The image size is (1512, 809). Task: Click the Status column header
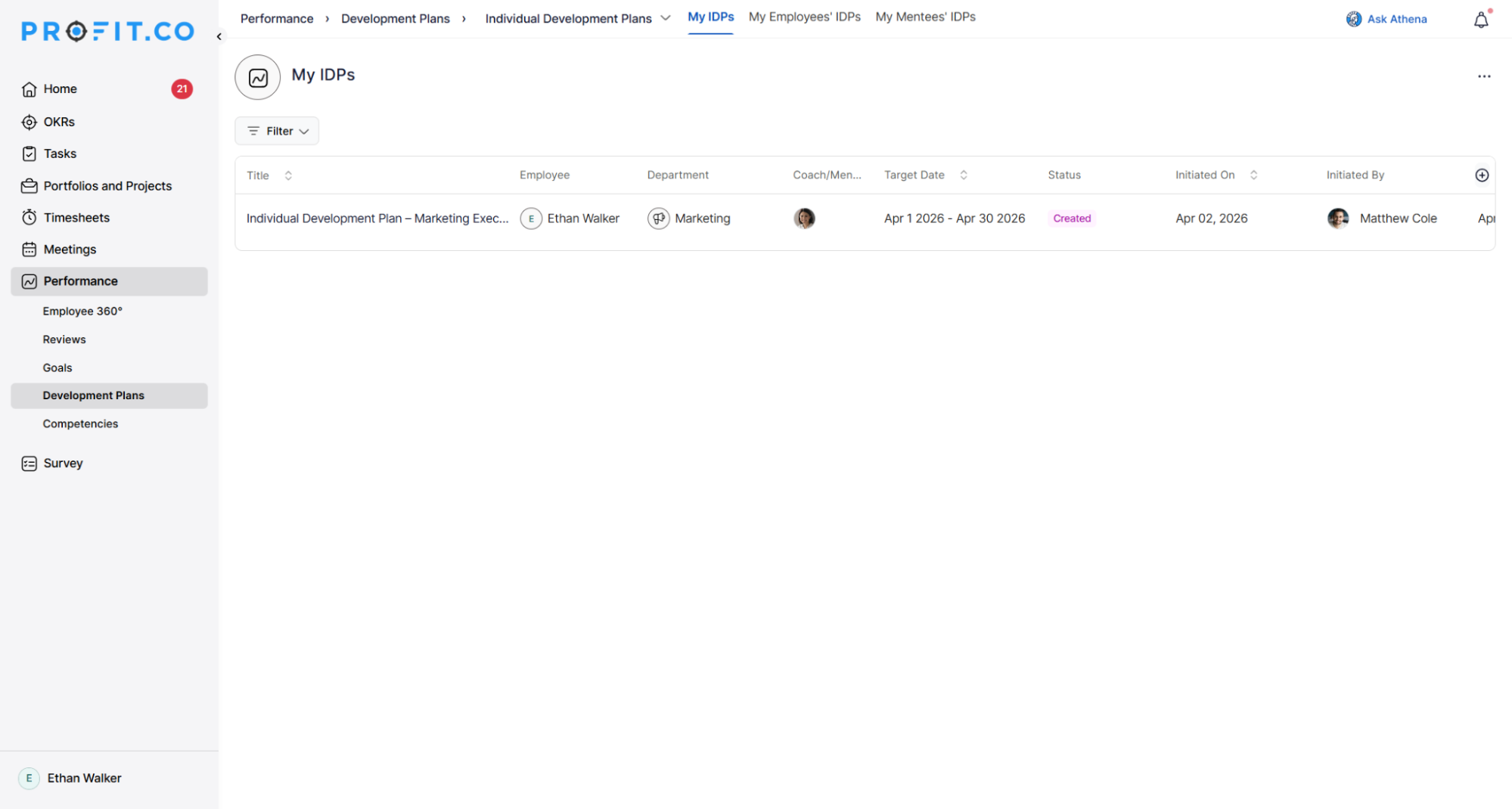1064,175
